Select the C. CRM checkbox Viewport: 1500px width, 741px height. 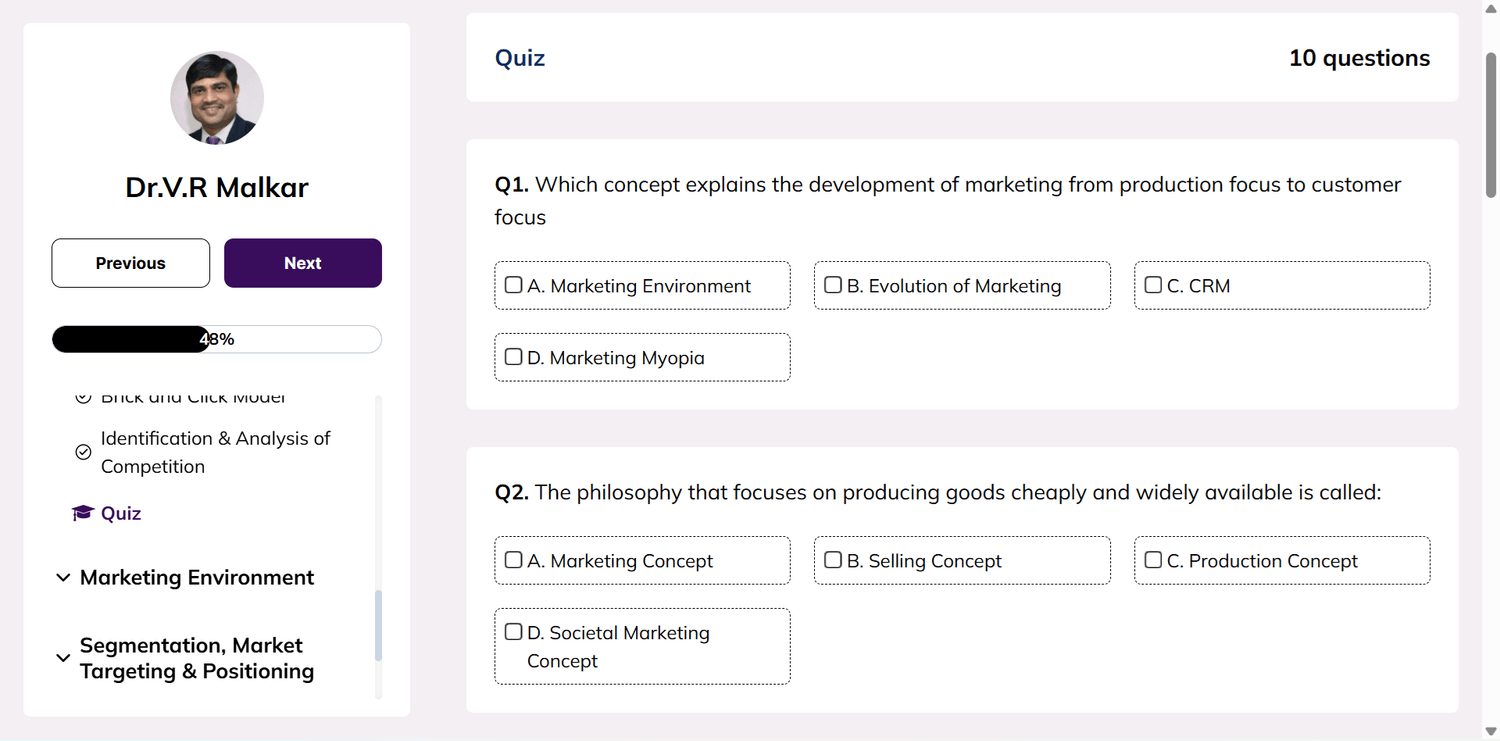pos(1153,285)
